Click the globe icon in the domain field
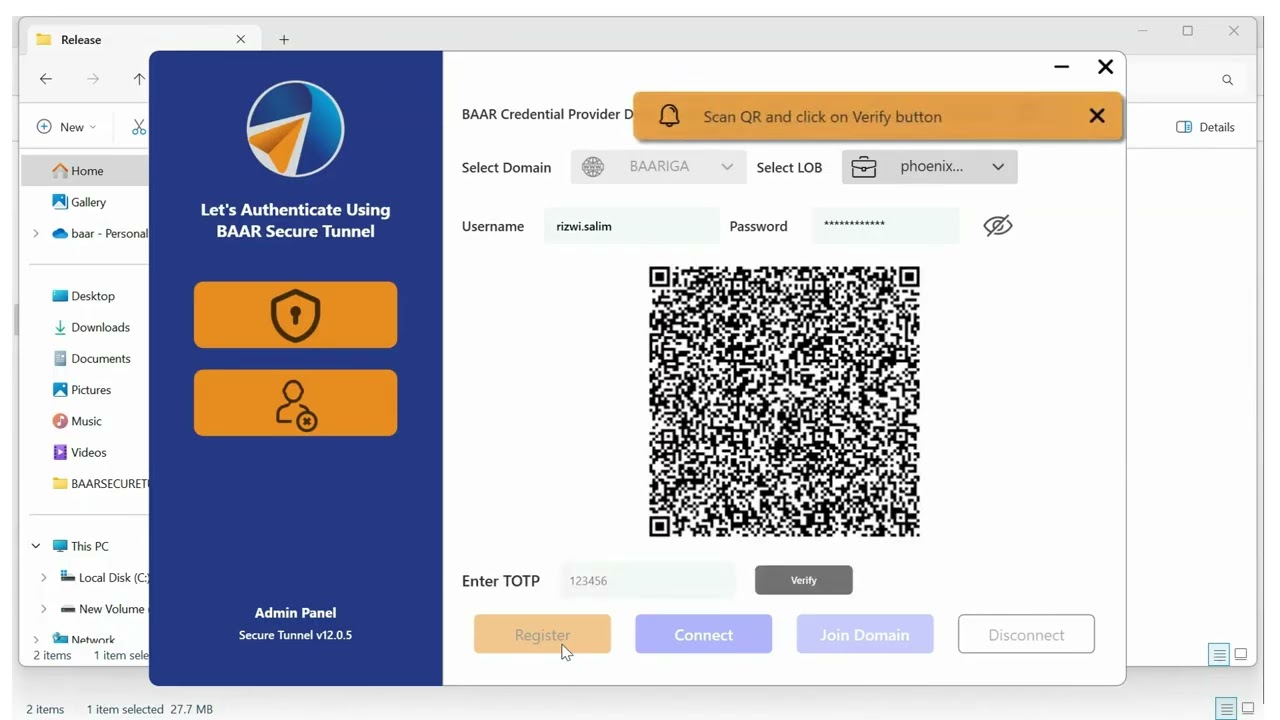 (593, 167)
